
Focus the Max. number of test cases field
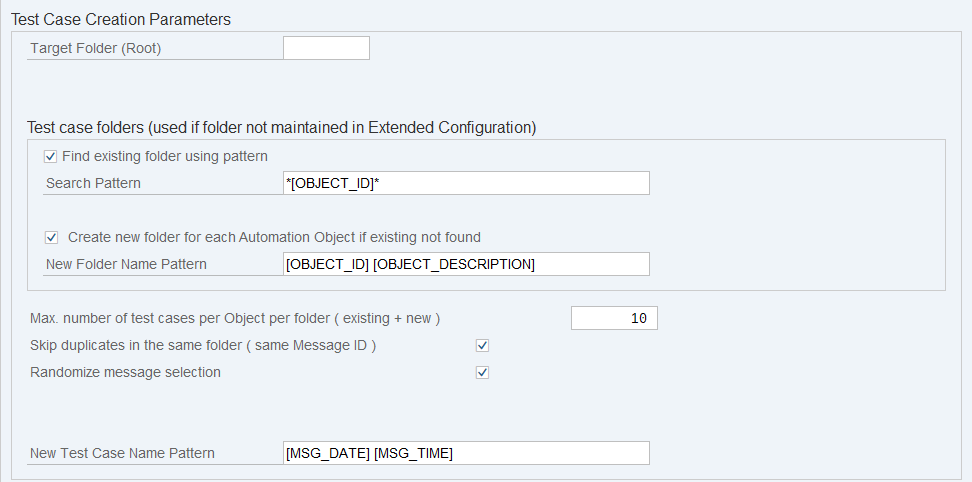[x=614, y=318]
